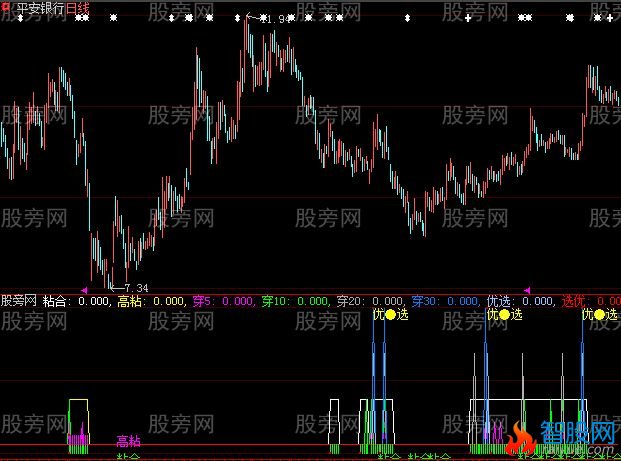Click the red square icon beside 平安银行

pyautogui.click(x=6, y=7)
